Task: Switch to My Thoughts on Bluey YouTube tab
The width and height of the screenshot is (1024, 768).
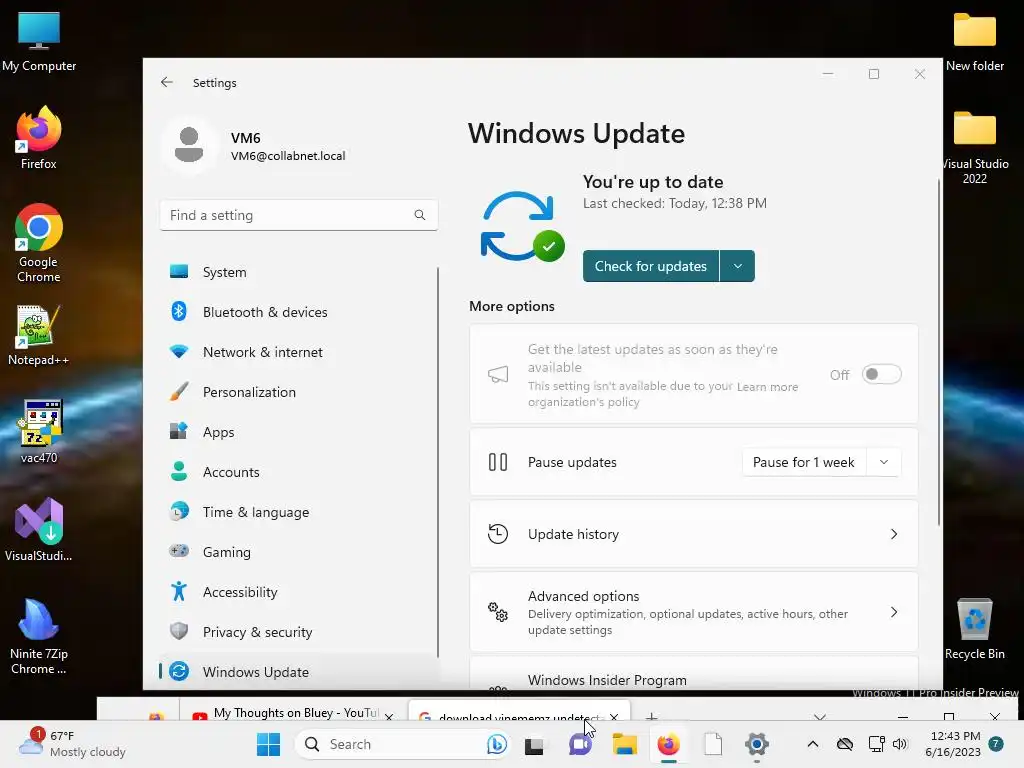Action: (292, 712)
